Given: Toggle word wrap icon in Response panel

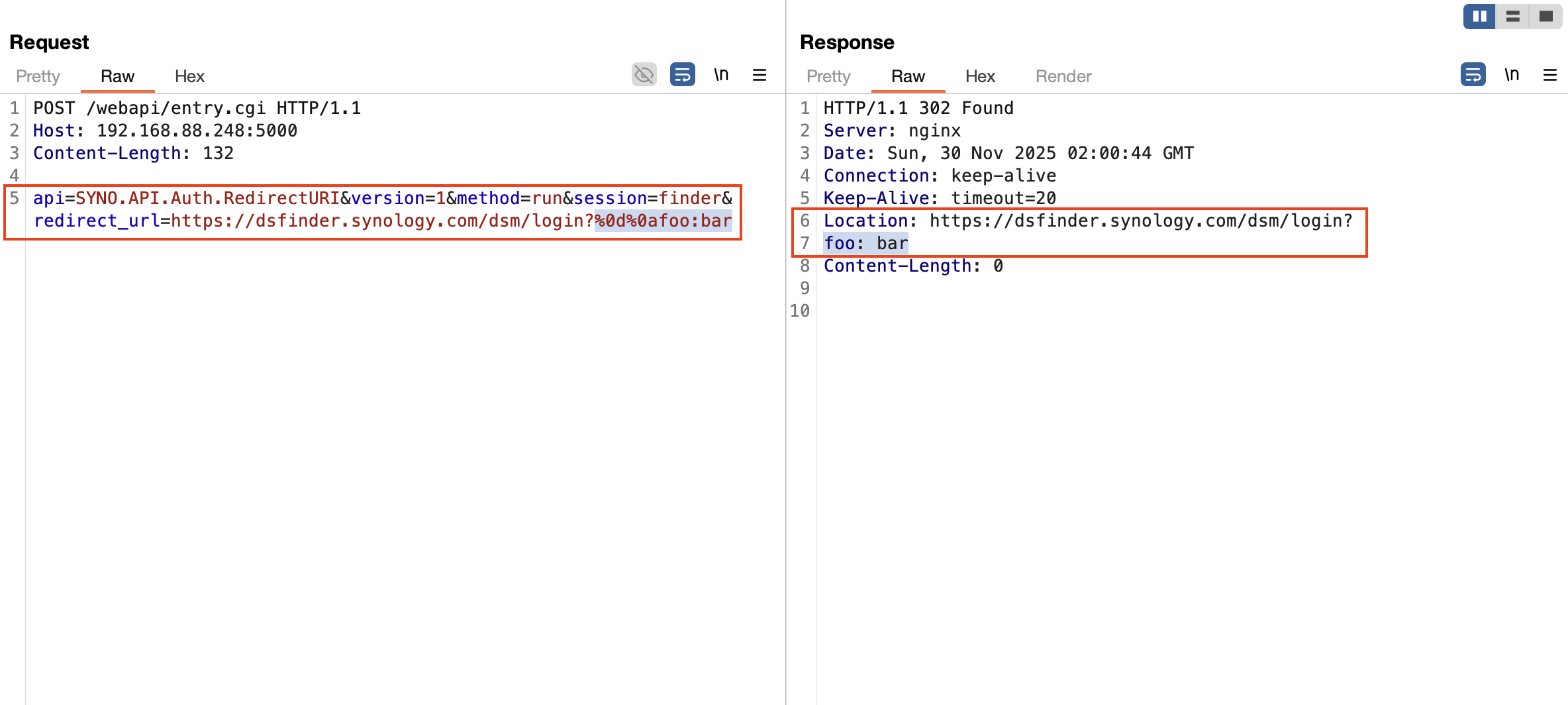Looking at the screenshot, I should pos(1473,75).
